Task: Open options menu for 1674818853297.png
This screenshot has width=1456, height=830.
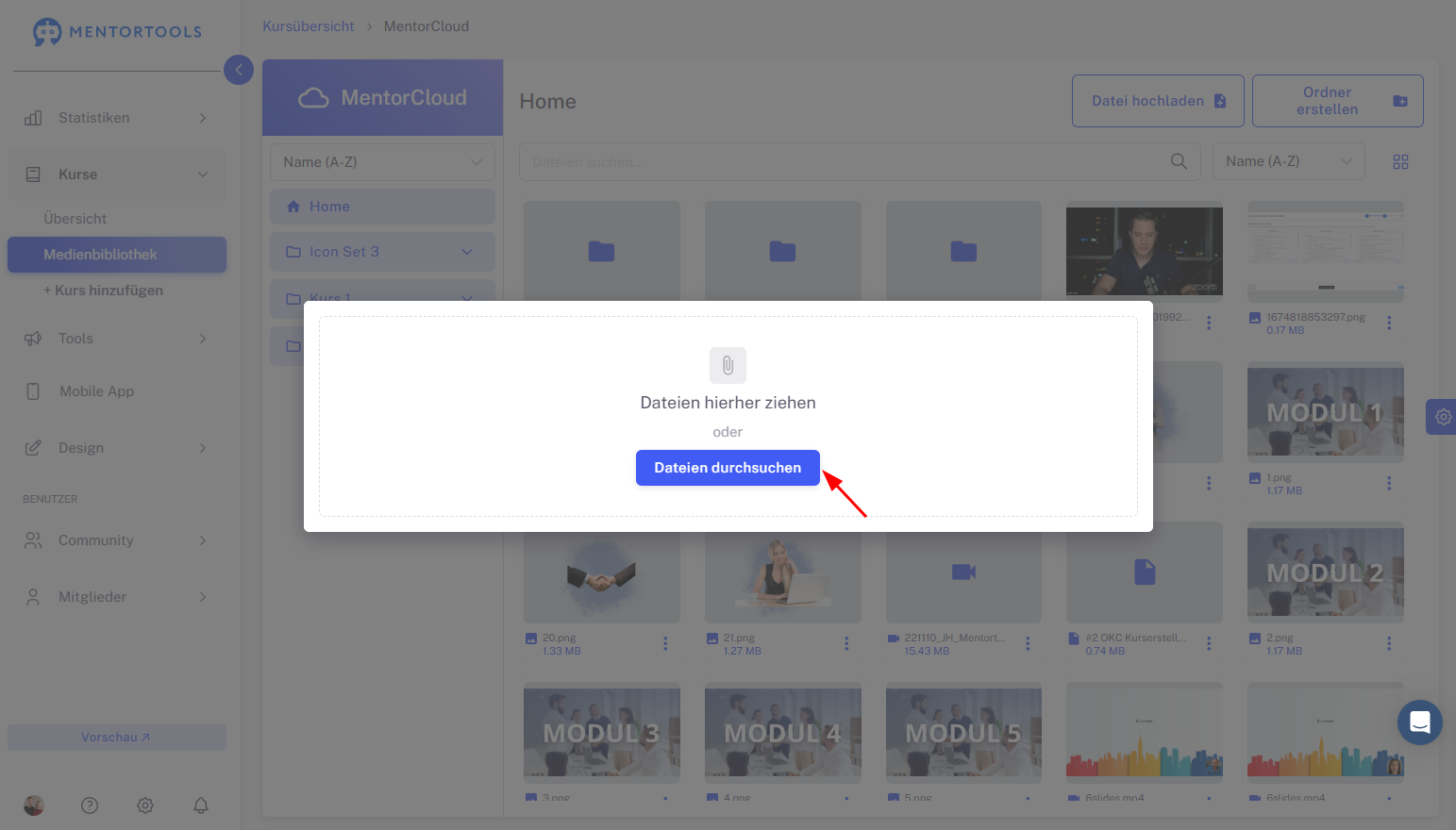Action: click(x=1389, y=323)
